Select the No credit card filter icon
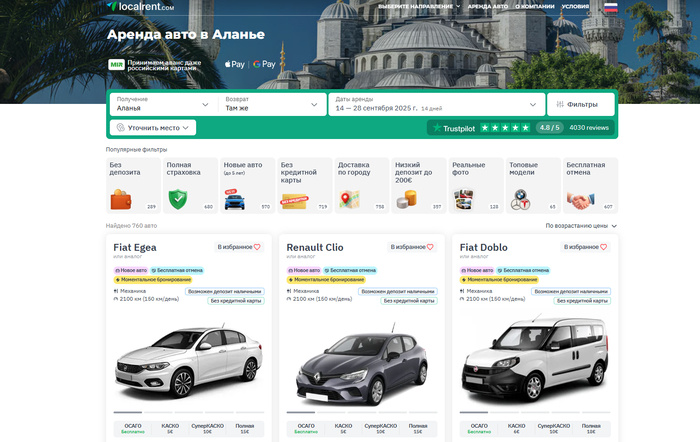Screen dimensions: 700x442 click(294, 201)
